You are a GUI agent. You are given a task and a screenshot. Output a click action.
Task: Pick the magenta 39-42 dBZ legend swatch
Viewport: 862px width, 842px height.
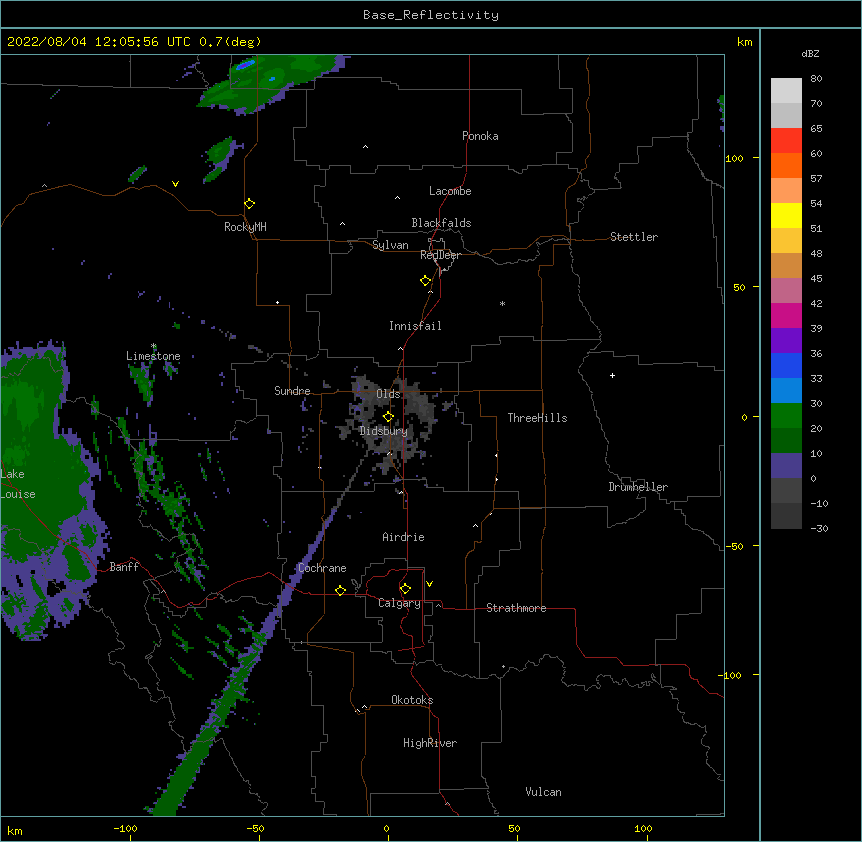pyautogui.click(x=786, y=315)
